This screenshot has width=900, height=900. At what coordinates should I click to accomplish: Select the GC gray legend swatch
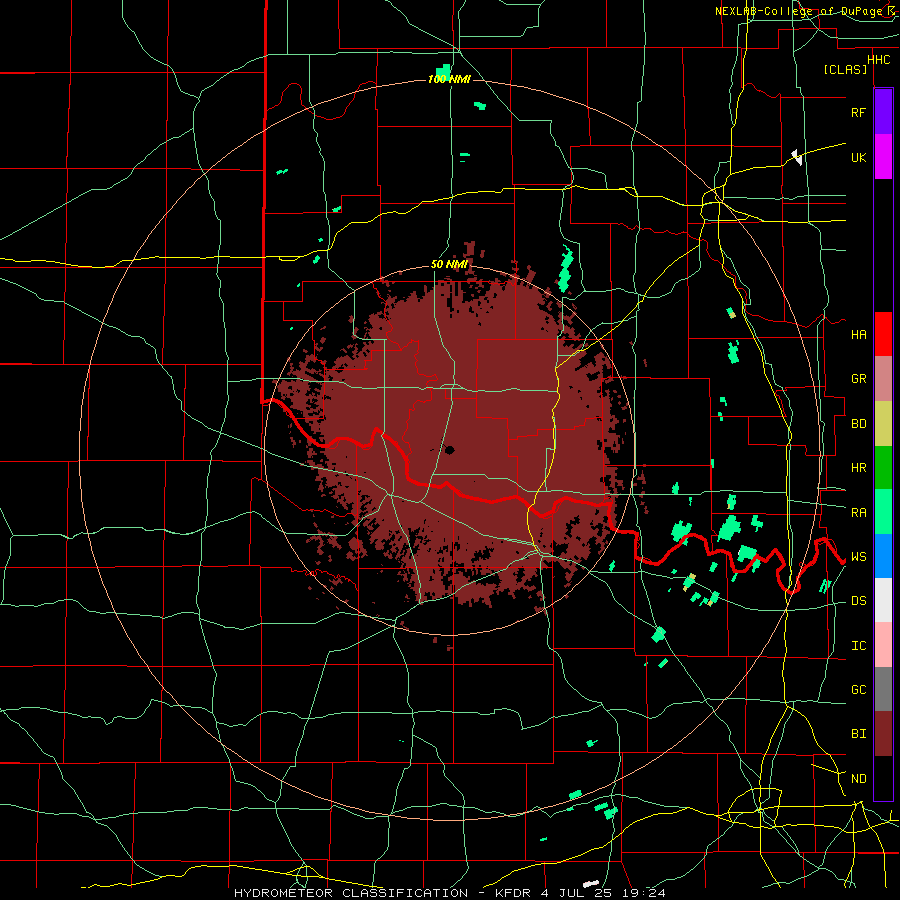[883, 689]
